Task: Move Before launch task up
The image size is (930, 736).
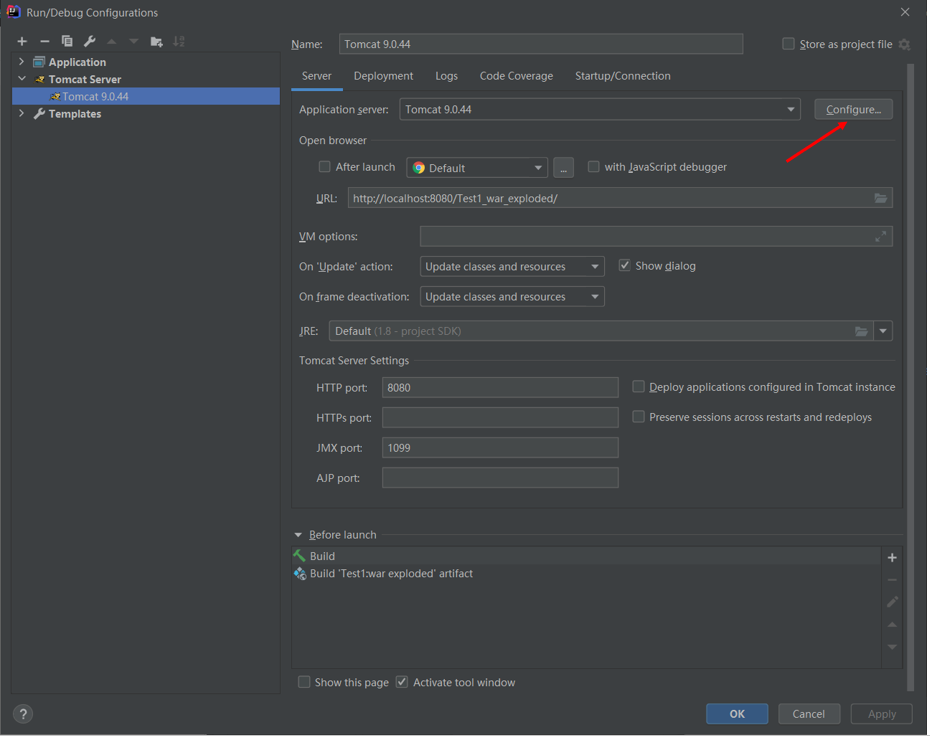Action: (892, 625)
